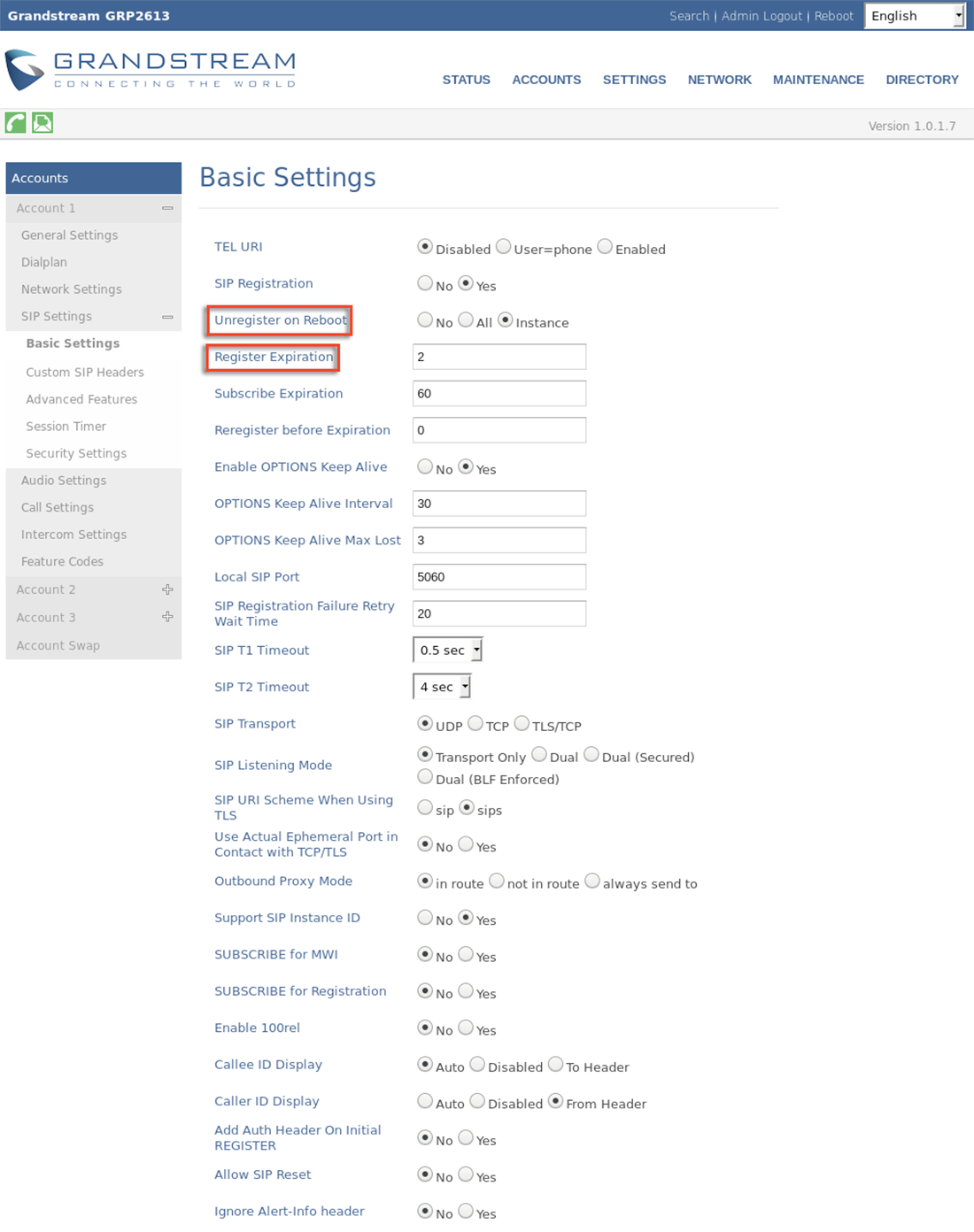The height and width of the screenshot is (1232, 974).
Task: Set Callee ID Display to To Header
Action: click(555, 1065)
